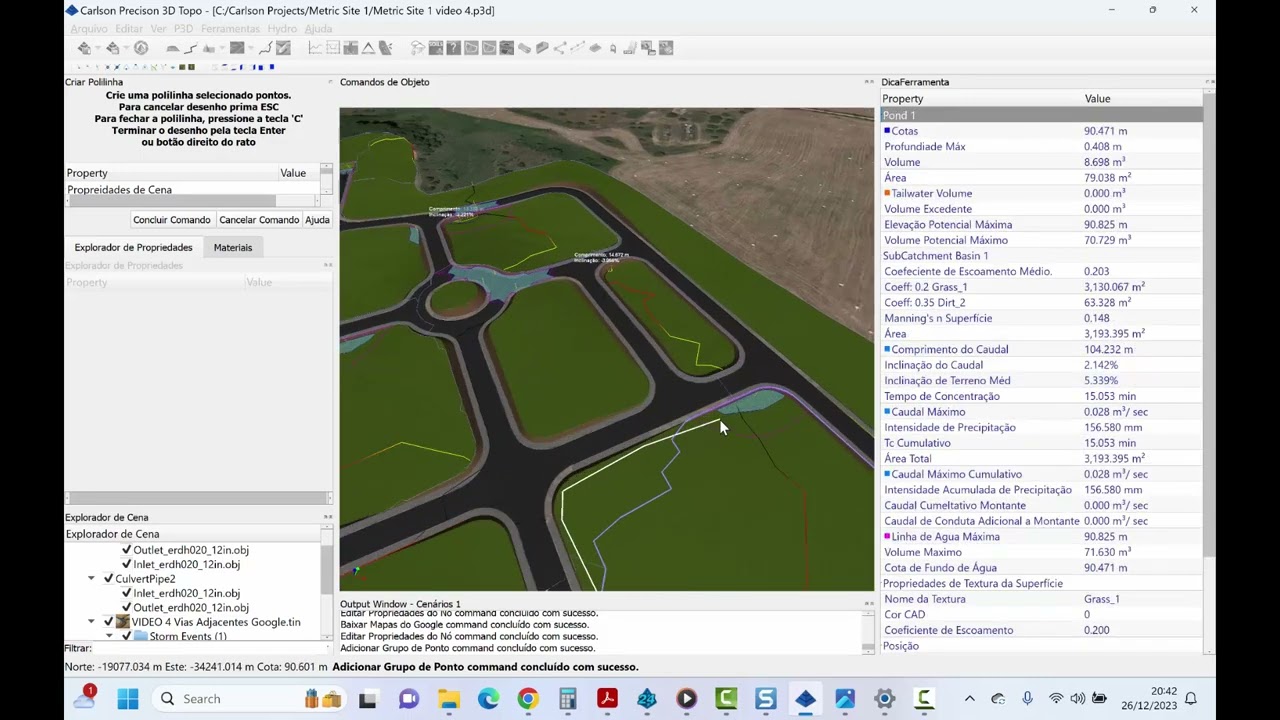
Task: Click the satellite surface icon of VIDEO 4 tin
Action: tap(123, 622)
